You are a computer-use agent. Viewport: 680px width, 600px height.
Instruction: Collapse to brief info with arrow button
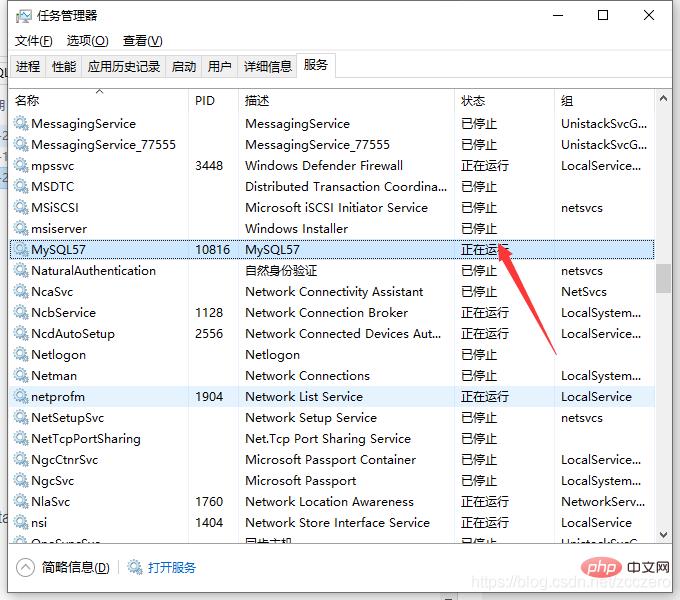pyautogui.click(x=23, y=567)
